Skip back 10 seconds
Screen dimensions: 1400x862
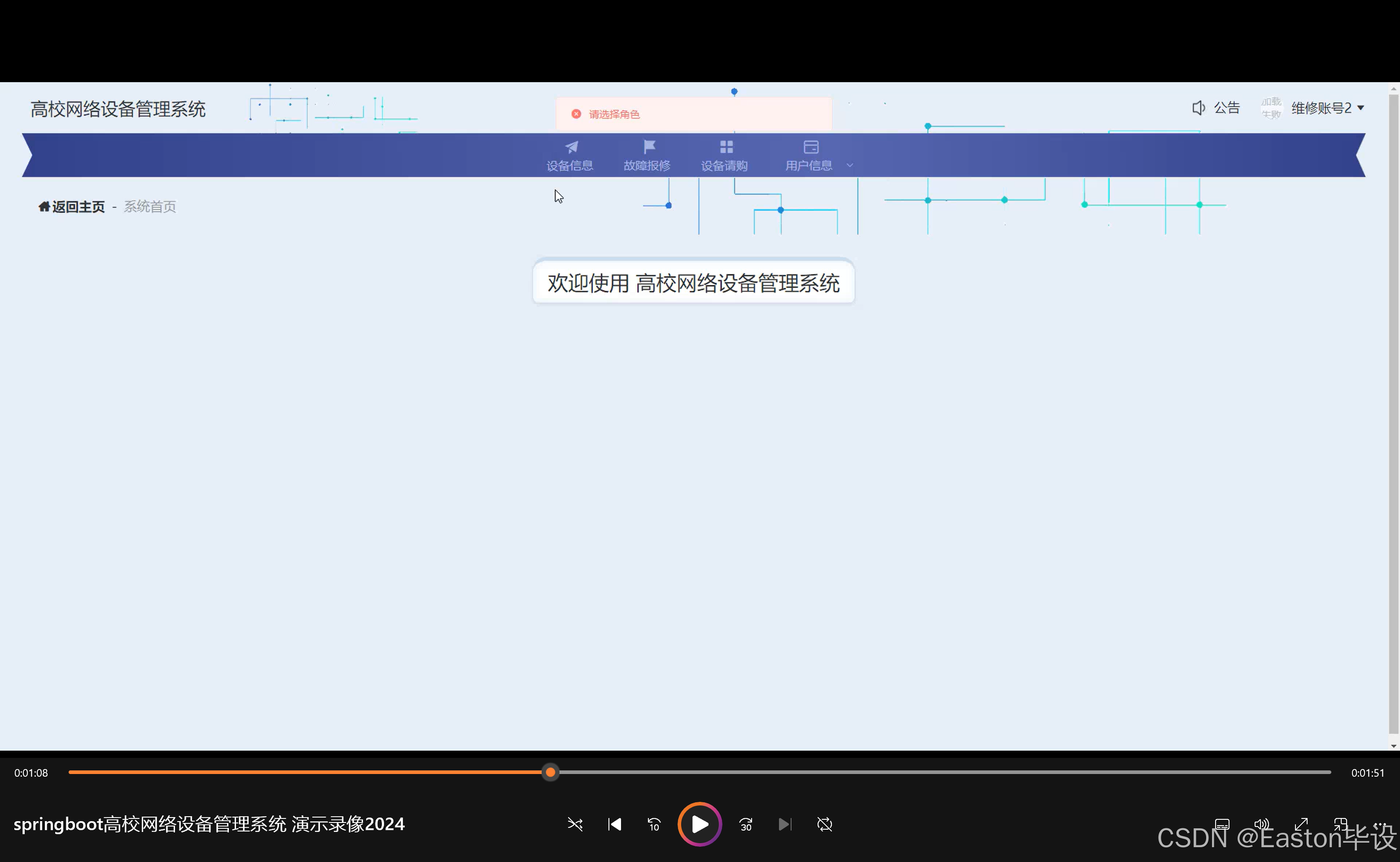[654, 824]
